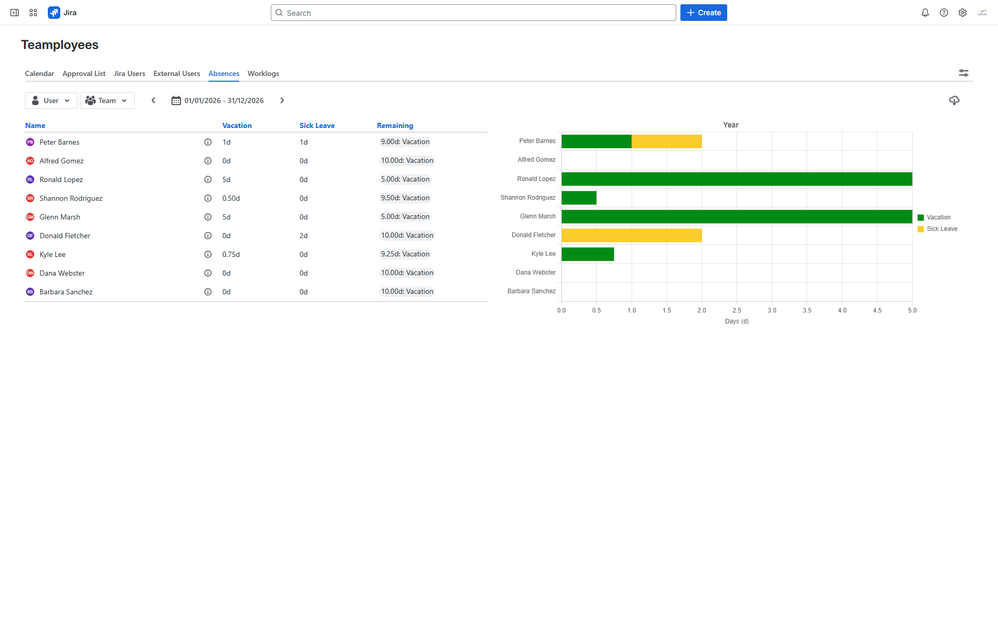Viewport: 998px width, 624px height.
Task: Open the Jira settings gear icon
Action: [962, 13]
